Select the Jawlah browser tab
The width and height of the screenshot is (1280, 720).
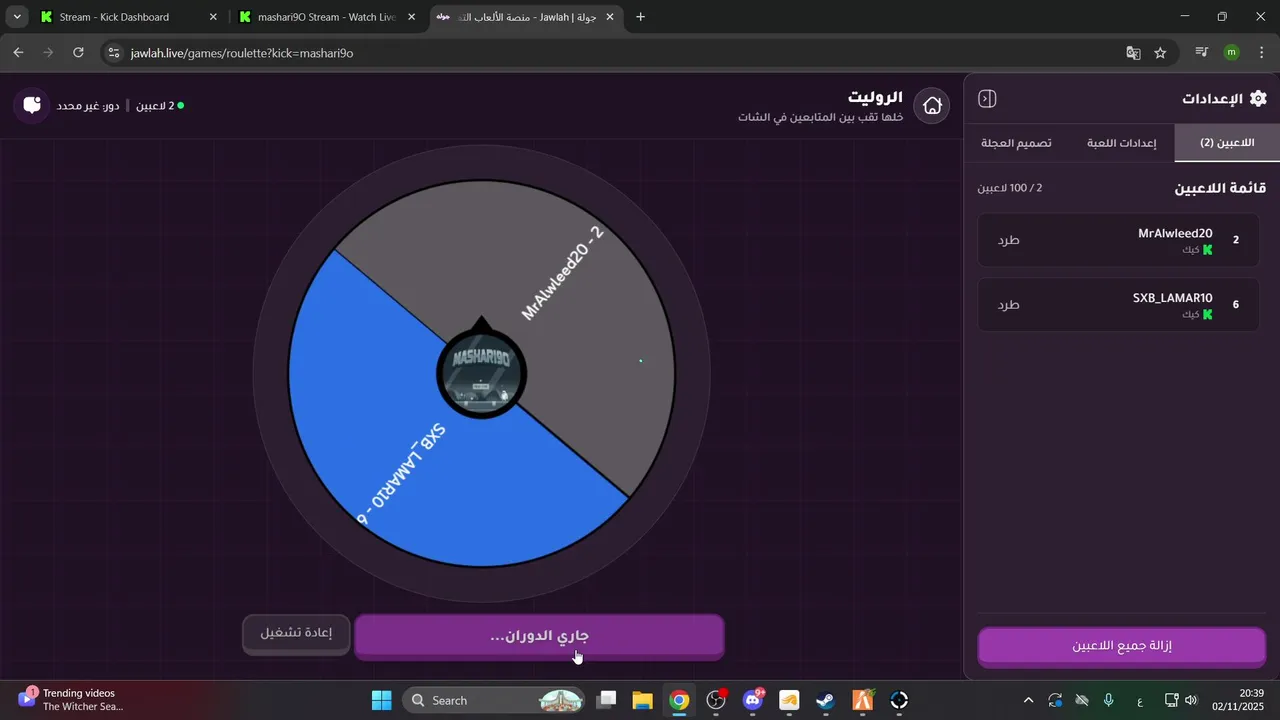coord(527,17)
